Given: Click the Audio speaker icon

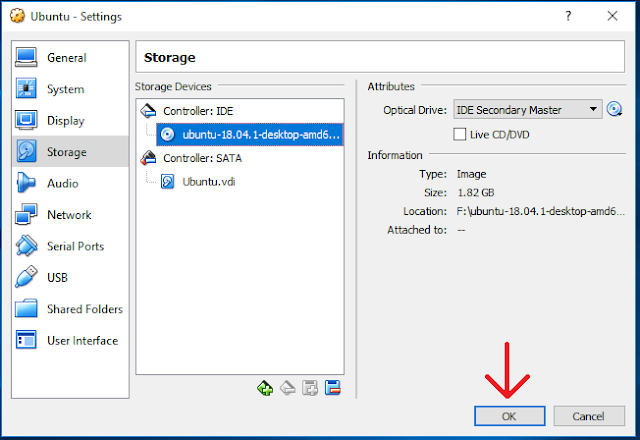Looking at the screenshot, I should tap(25, 182).
